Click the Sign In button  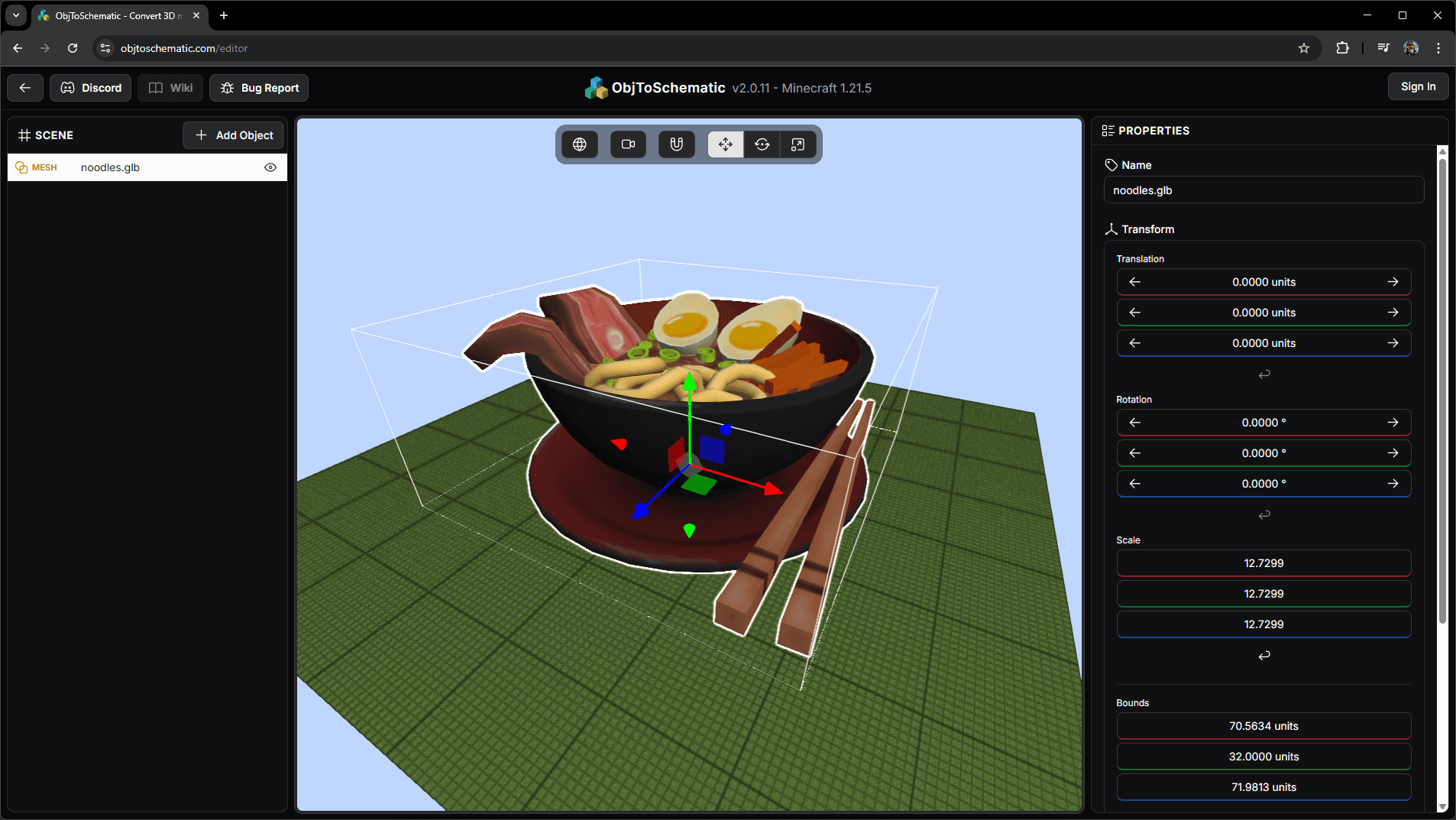point(1418,86)
